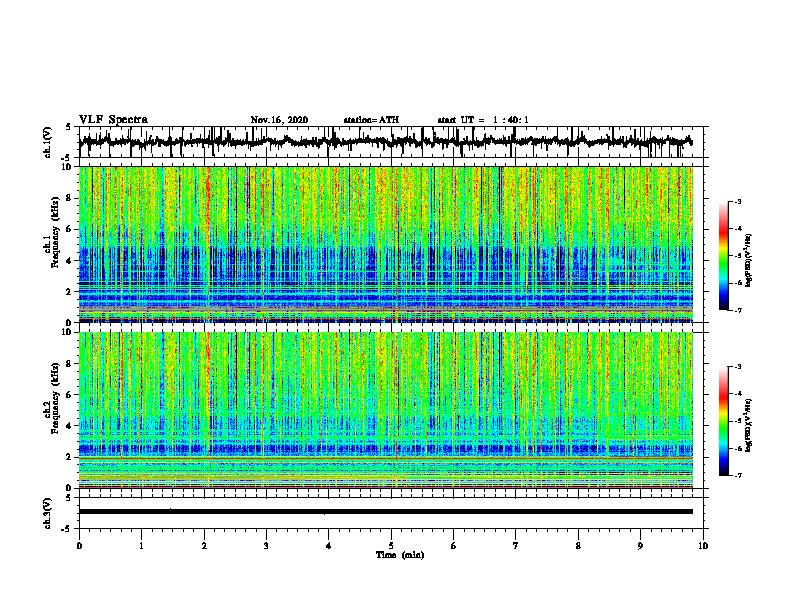Click the ch.1 spectrogram plot
792x612 pixels.
point(386,244)
